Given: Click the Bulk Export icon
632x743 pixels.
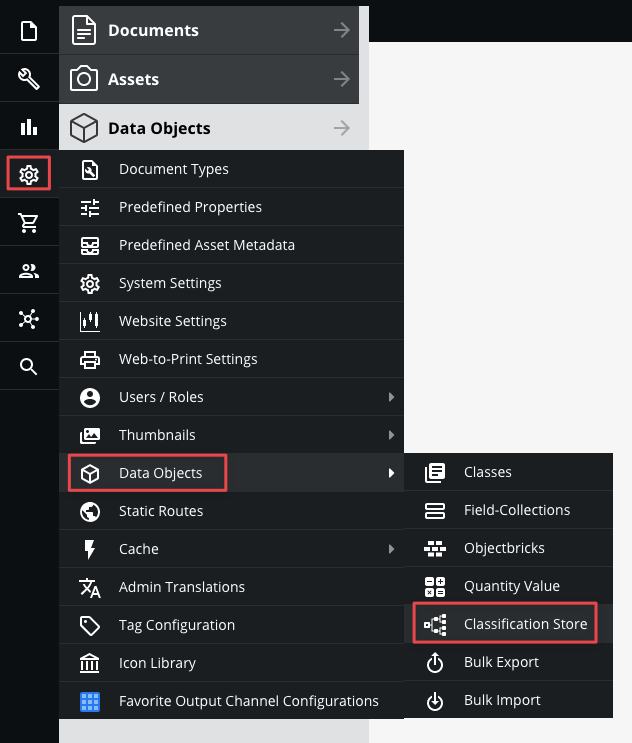Looking at the screenshot, I should [434, 662].
